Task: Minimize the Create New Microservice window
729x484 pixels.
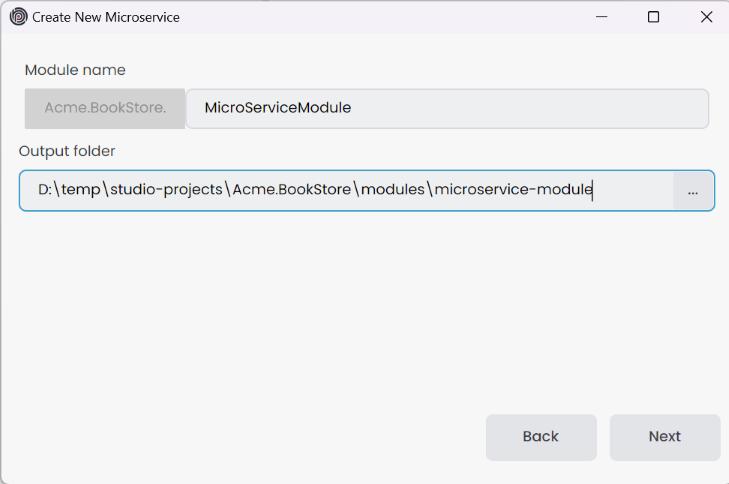Action: coord(602,17)
